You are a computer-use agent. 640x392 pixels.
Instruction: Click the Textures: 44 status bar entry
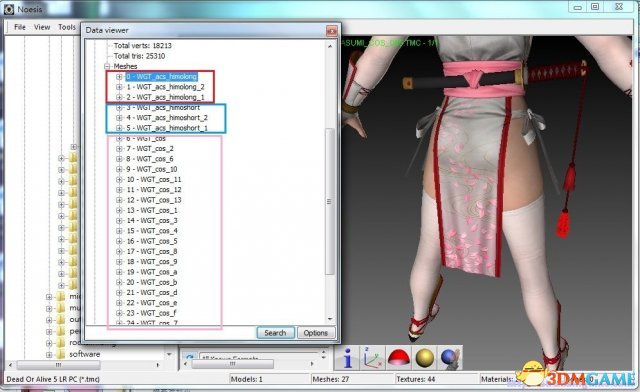point(416,379)
